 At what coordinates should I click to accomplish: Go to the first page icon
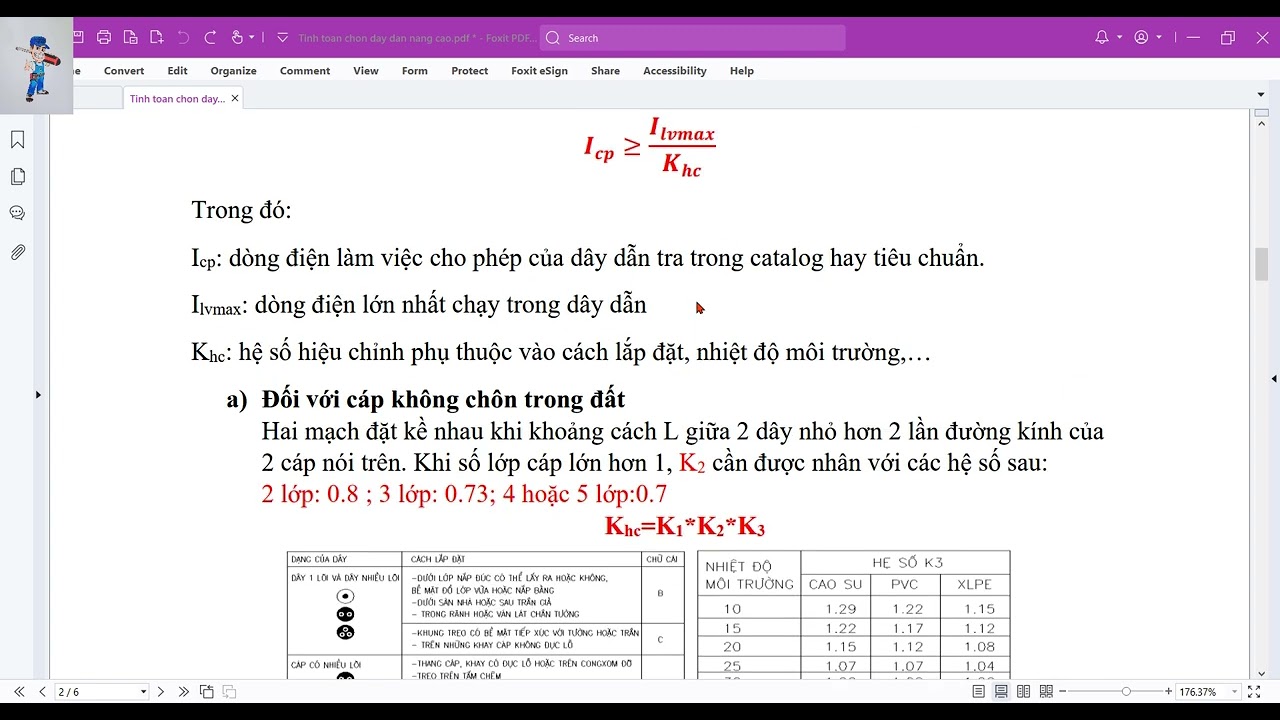(x=19, y=691)
